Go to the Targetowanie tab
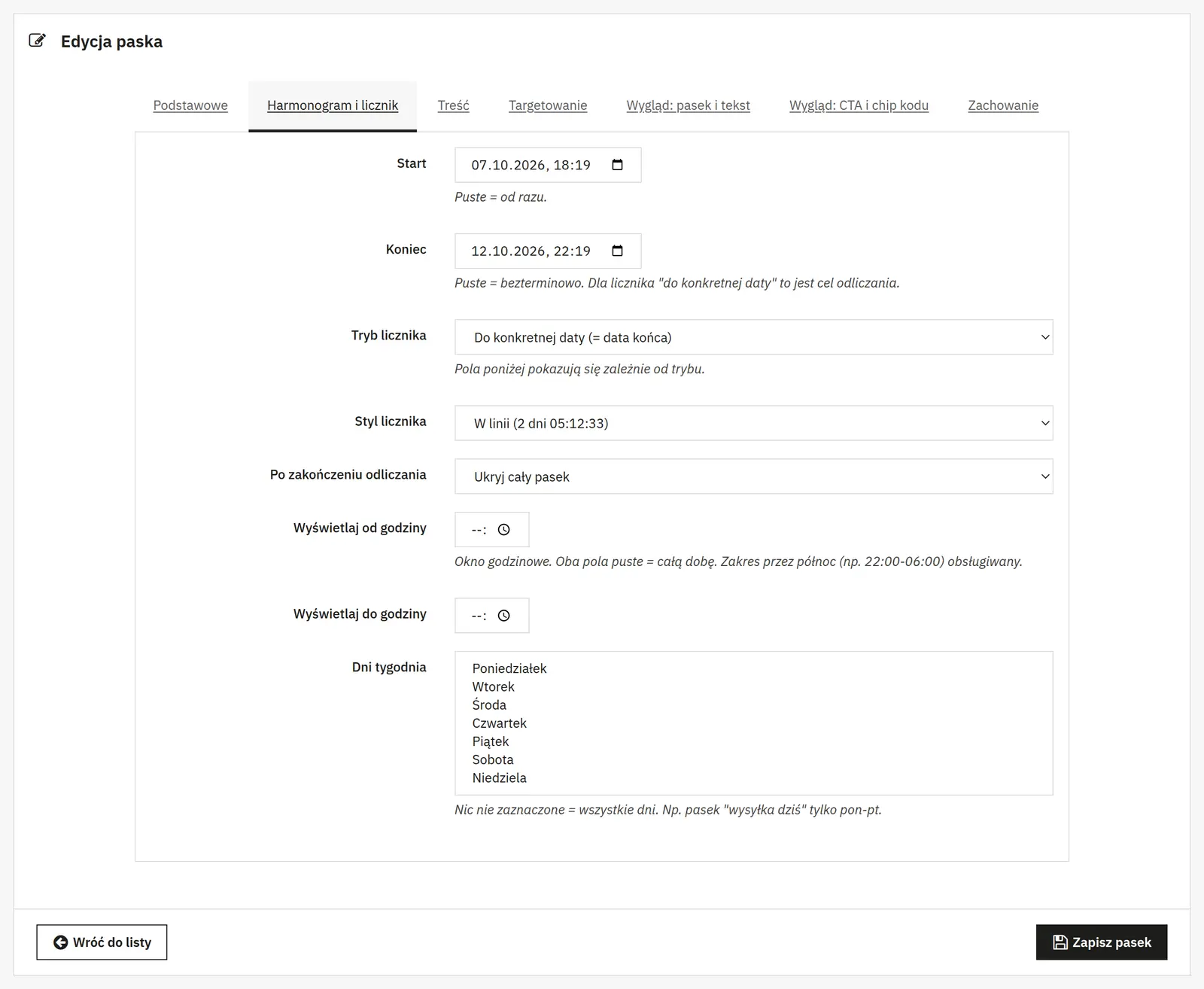The image size is (1204, 989). click(x=548, y=105)
